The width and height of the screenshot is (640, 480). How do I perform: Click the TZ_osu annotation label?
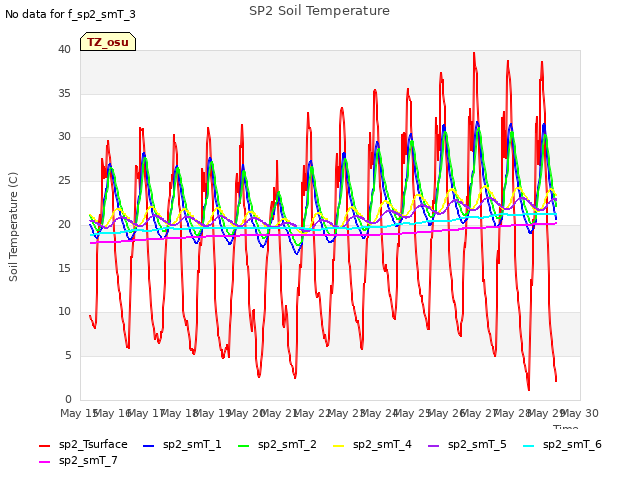[108, 42]
